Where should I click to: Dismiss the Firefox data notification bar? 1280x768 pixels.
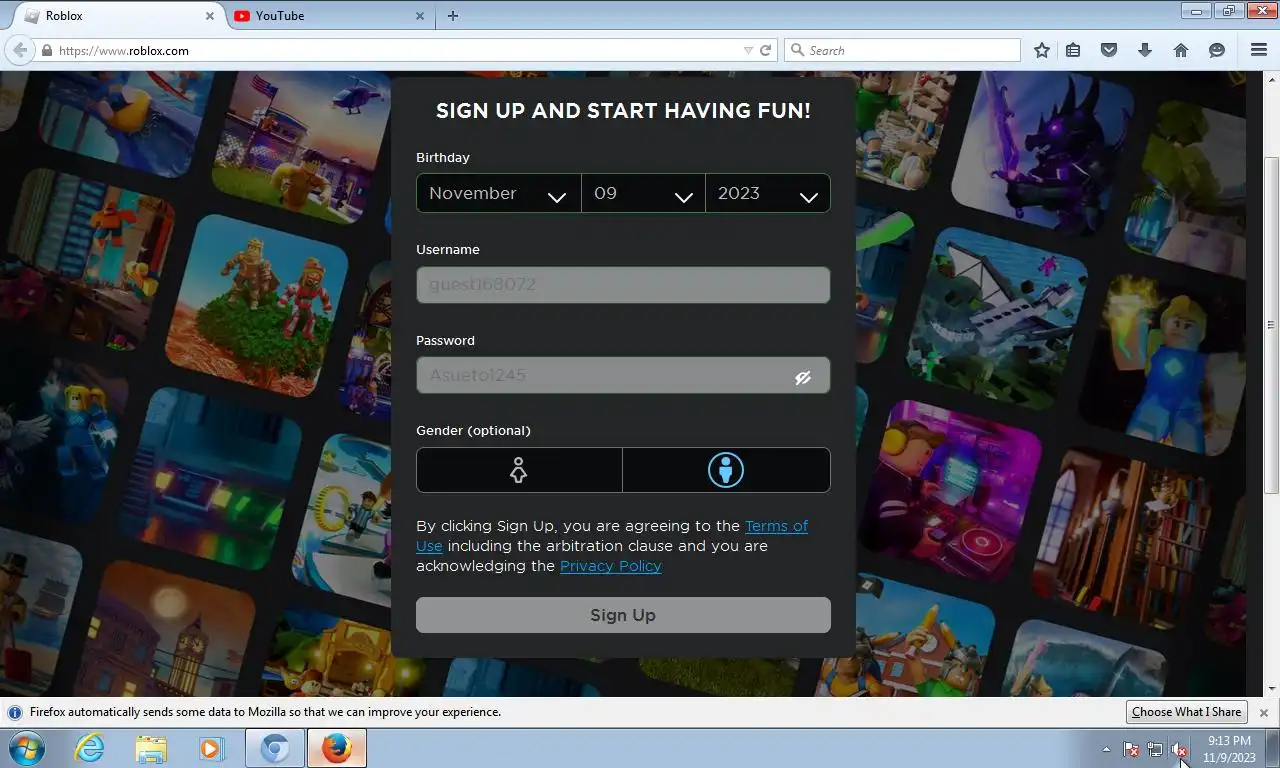(x=1263, y=713)
